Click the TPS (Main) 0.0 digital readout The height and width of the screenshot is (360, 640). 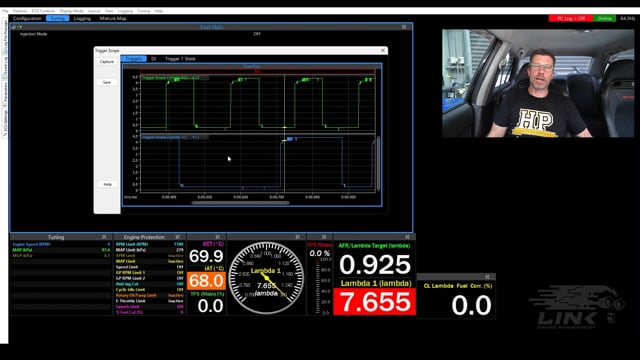click(x=211, y=306)
